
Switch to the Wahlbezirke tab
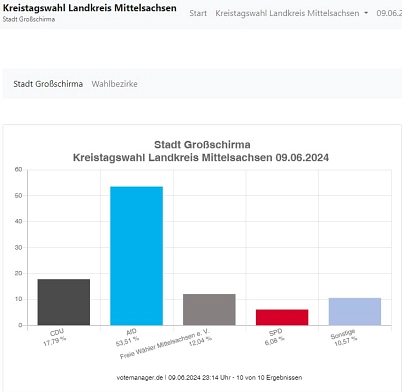pos(114,84)
